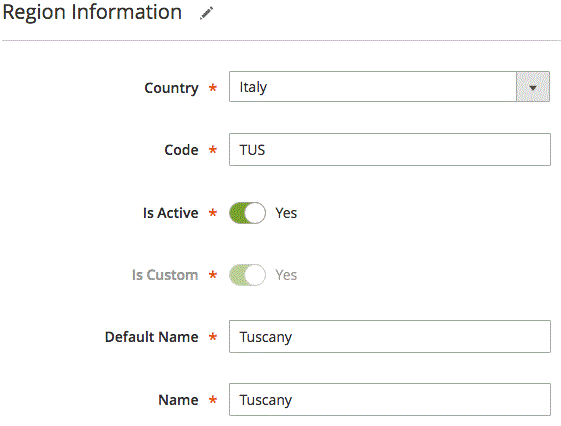Click the required asterisk next to Code

click(x=213, y=150)
